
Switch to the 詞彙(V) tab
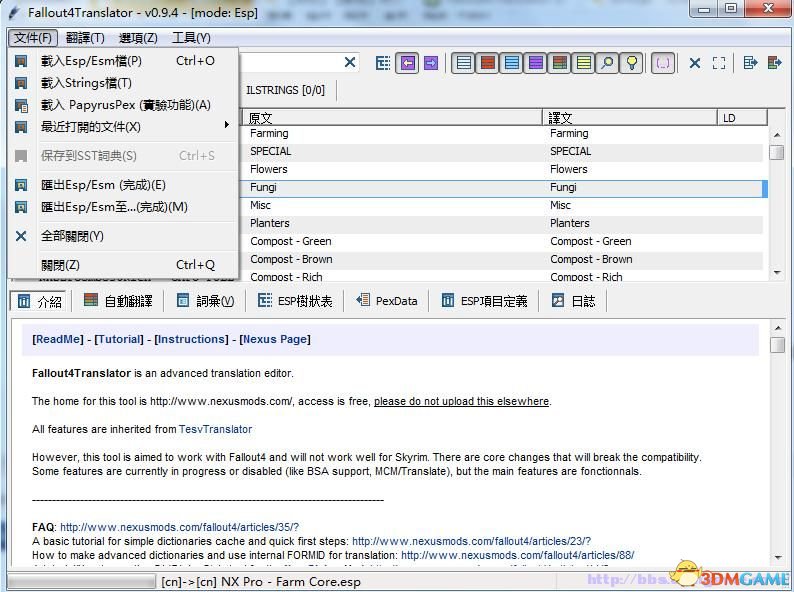point(206,301)
